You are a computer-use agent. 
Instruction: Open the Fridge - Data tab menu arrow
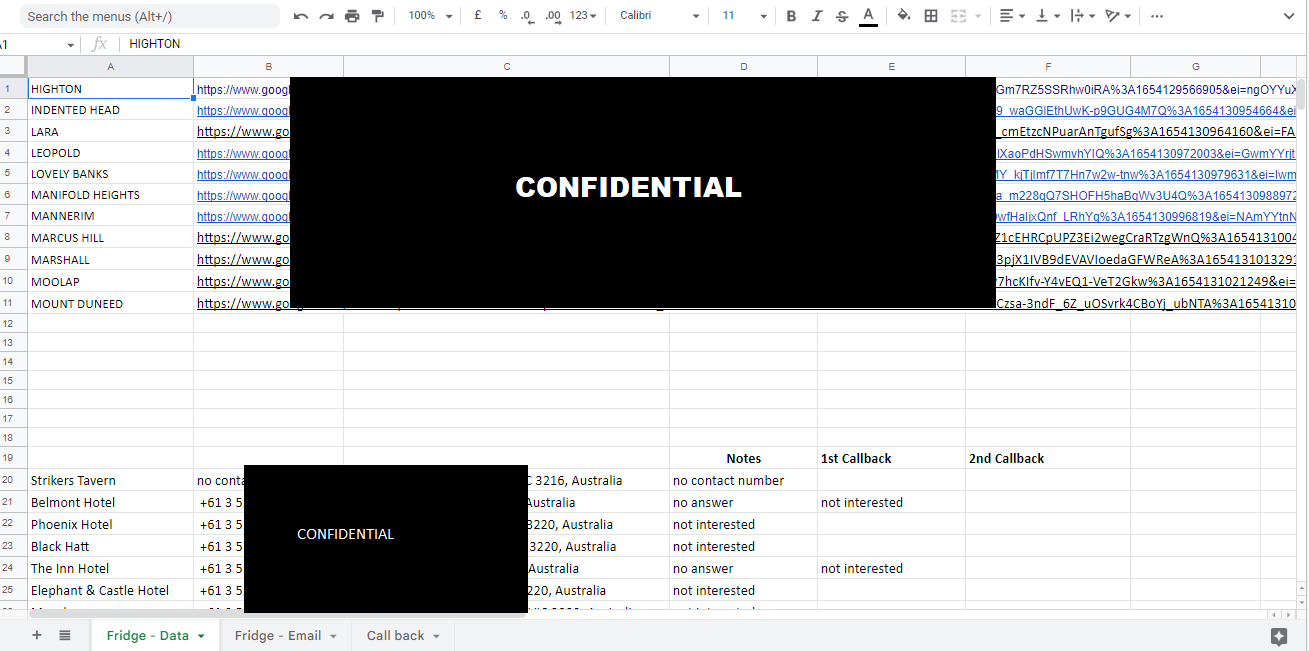coord(201,636)
